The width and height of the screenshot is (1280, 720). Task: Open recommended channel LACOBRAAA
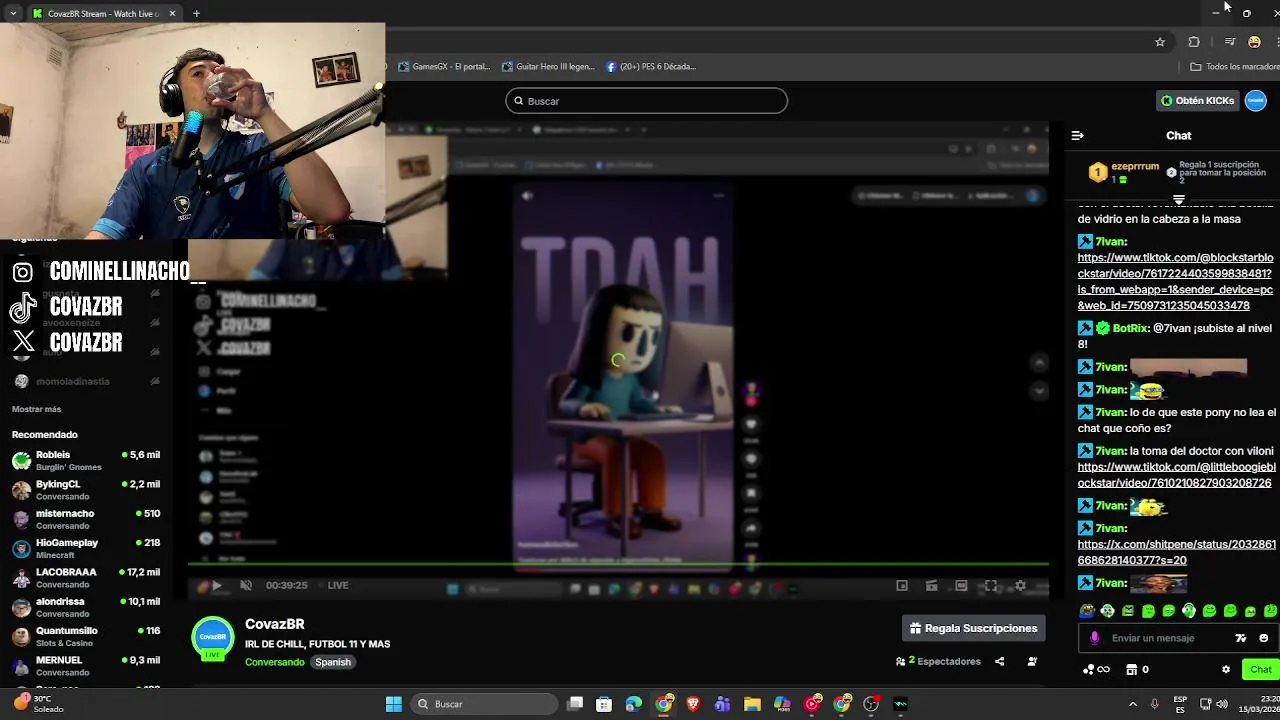[x=86, y=578]
